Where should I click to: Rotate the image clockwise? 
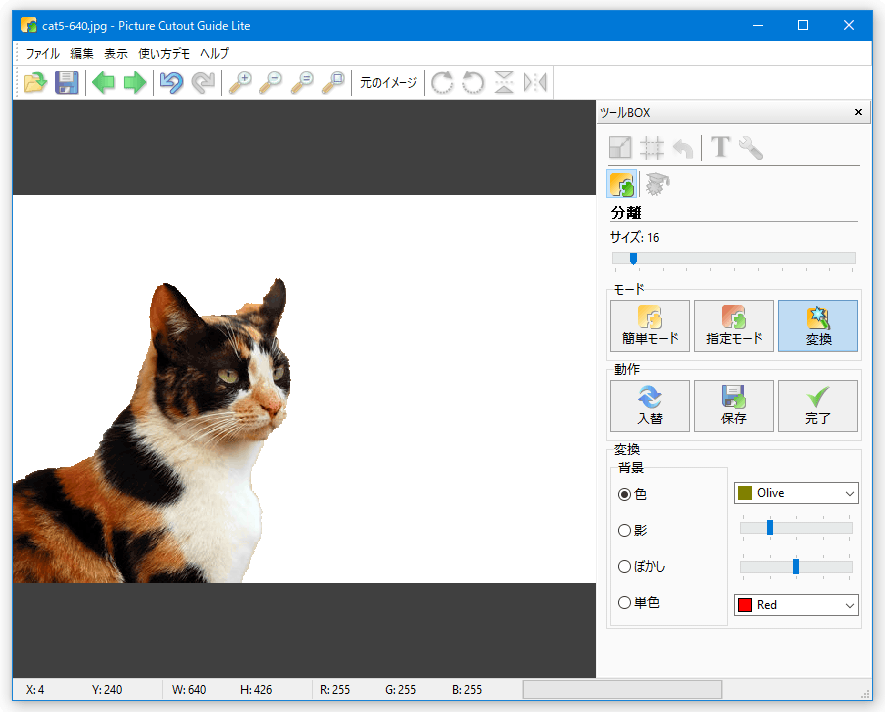point(442,82)
